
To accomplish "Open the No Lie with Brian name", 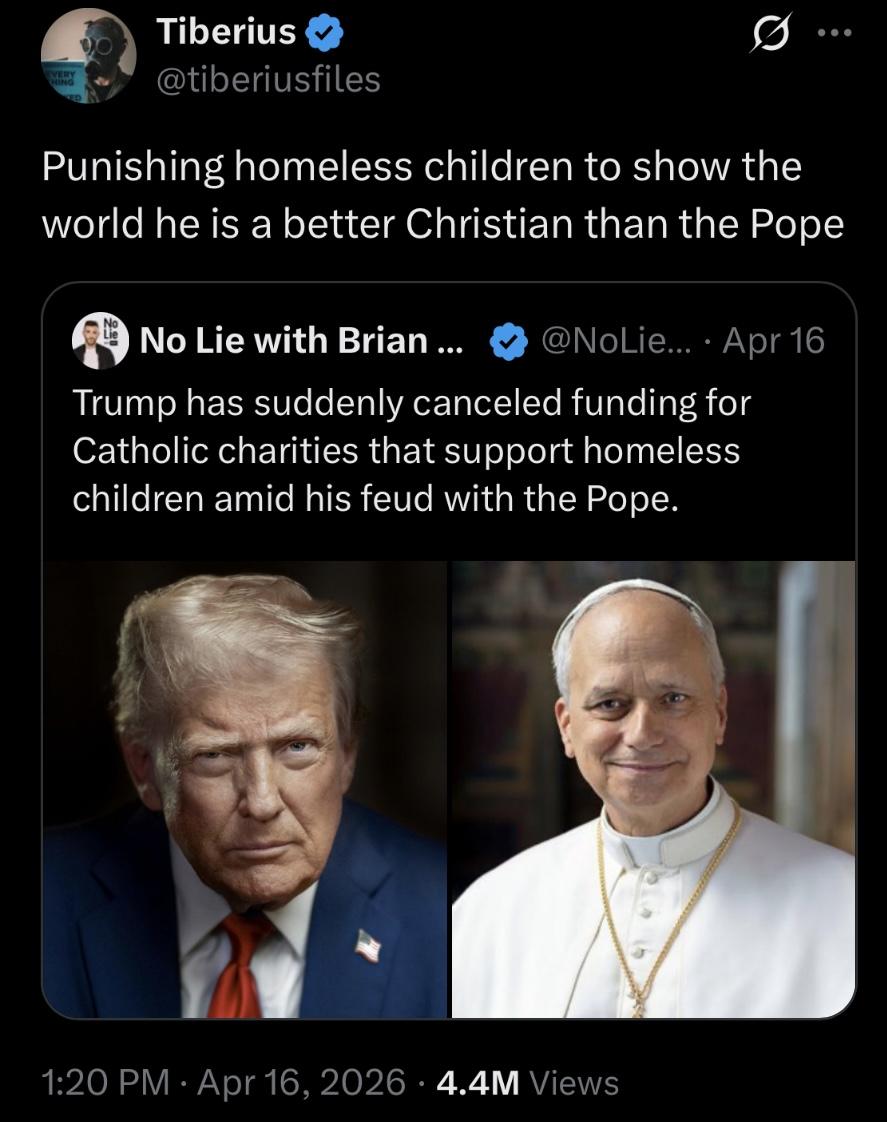I will click(302, 341).
